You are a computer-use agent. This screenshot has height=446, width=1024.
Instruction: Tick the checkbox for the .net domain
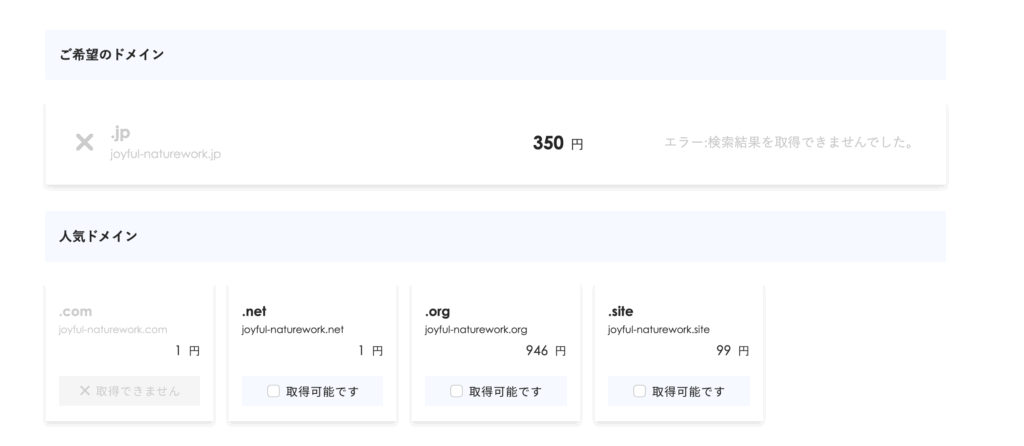click(273, 391)
